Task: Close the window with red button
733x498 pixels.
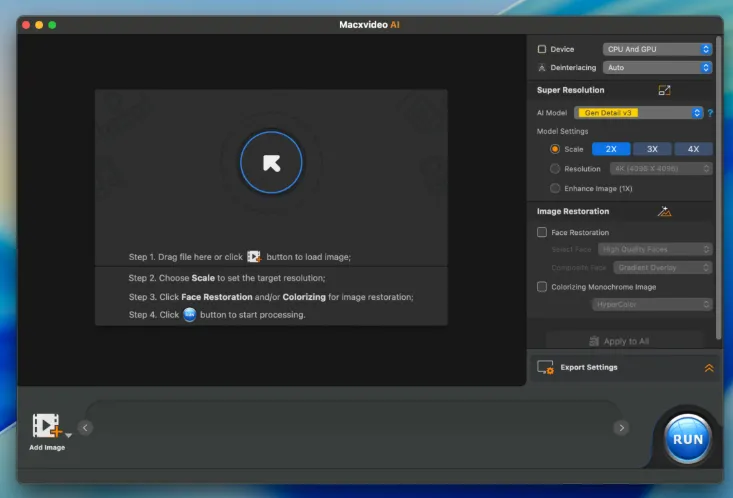Action: (x=26, y=25)
